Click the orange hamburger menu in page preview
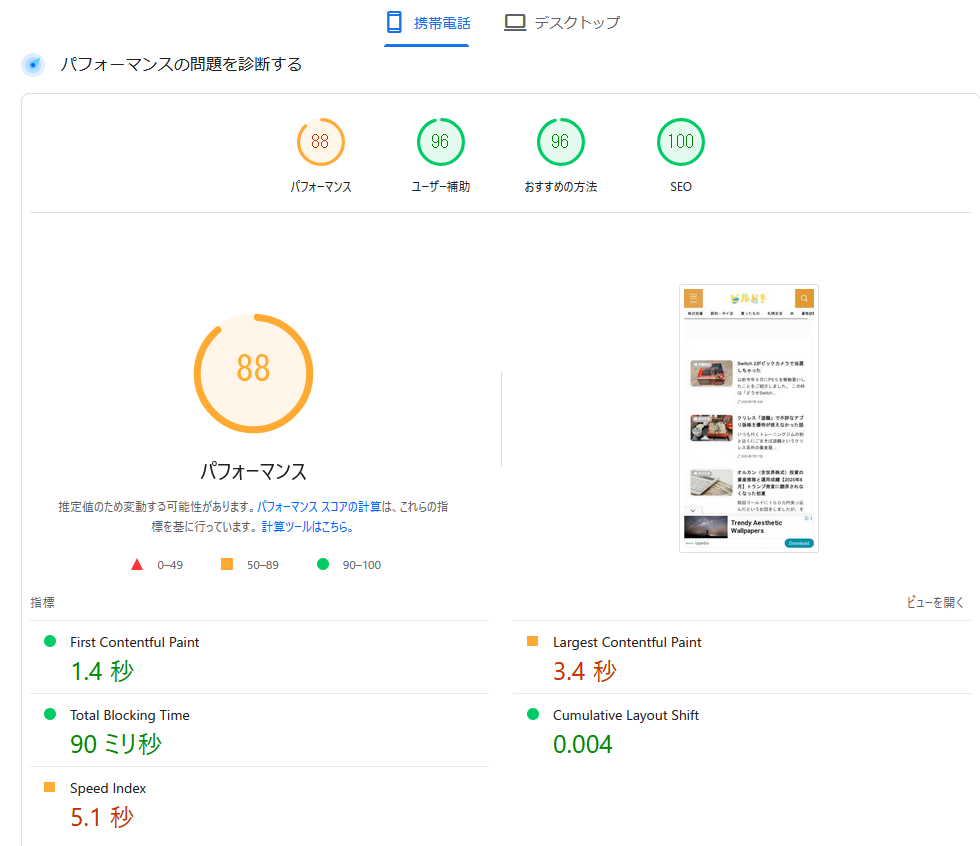 [x=693, y=298]
